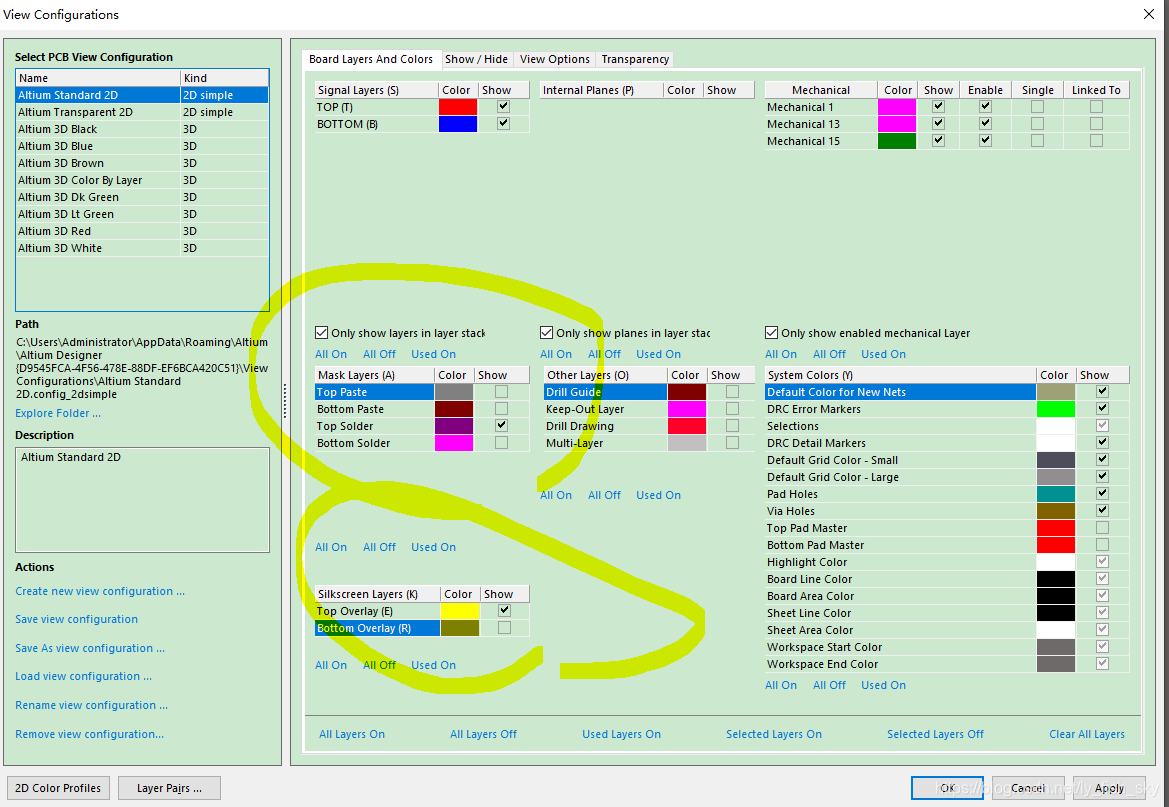
Task: Toggle Only show enabled mechanical Layer
Action: point(772,333)
